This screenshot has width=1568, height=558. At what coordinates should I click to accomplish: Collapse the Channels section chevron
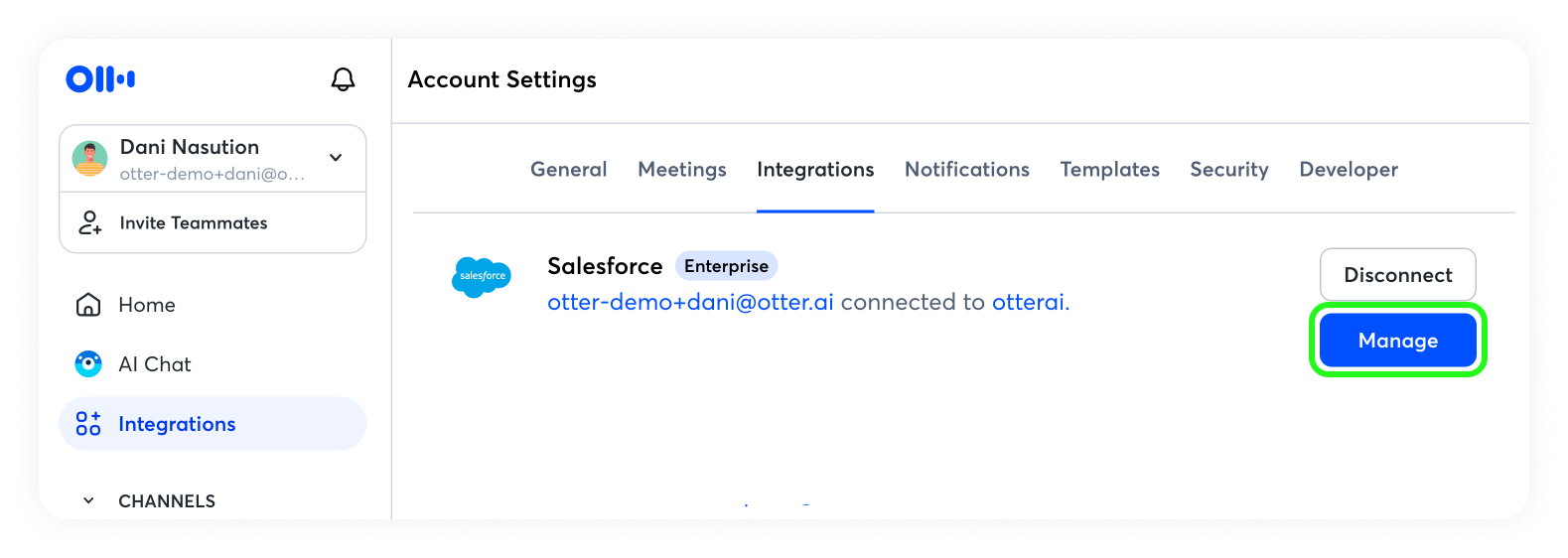click(88, 500)
